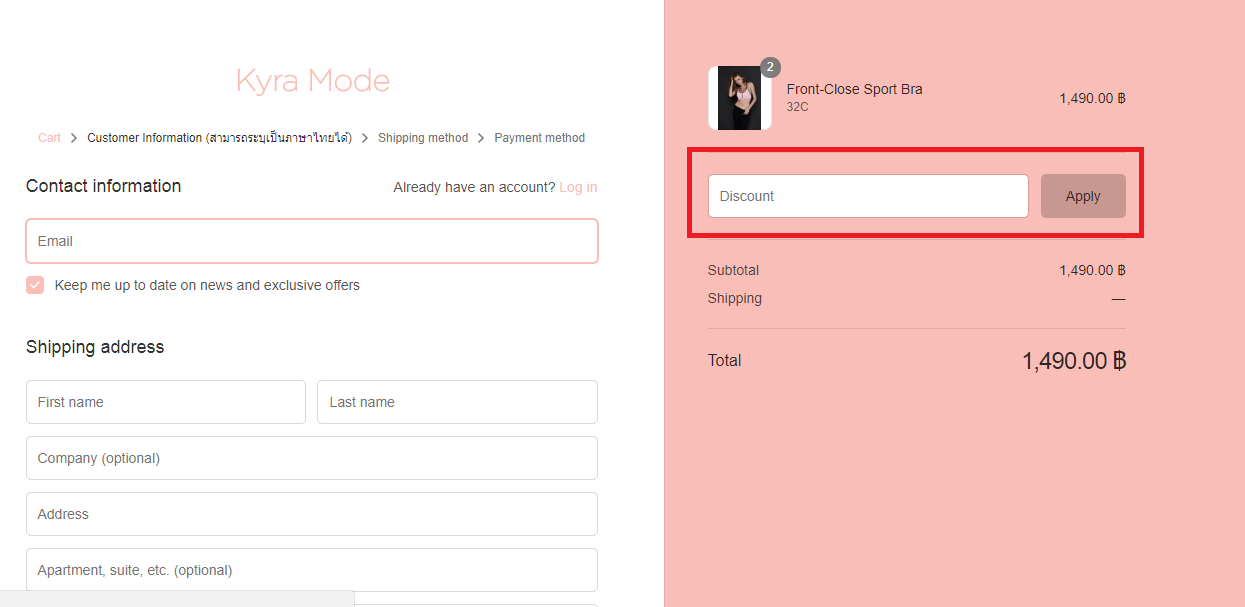The image size is (1245, 607).
Task: Click the Kyra Mode store logo
Action: (312, 81)
